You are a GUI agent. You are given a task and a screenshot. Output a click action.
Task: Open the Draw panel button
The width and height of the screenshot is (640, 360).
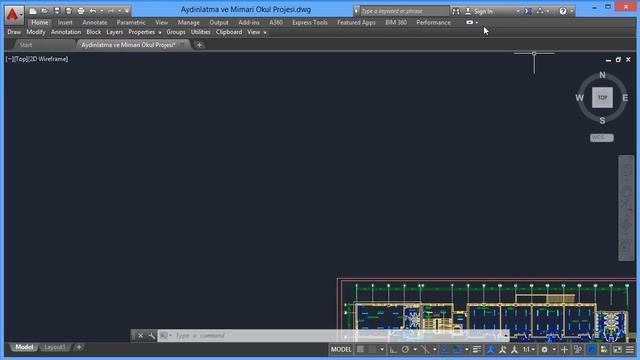pos(14,32)
